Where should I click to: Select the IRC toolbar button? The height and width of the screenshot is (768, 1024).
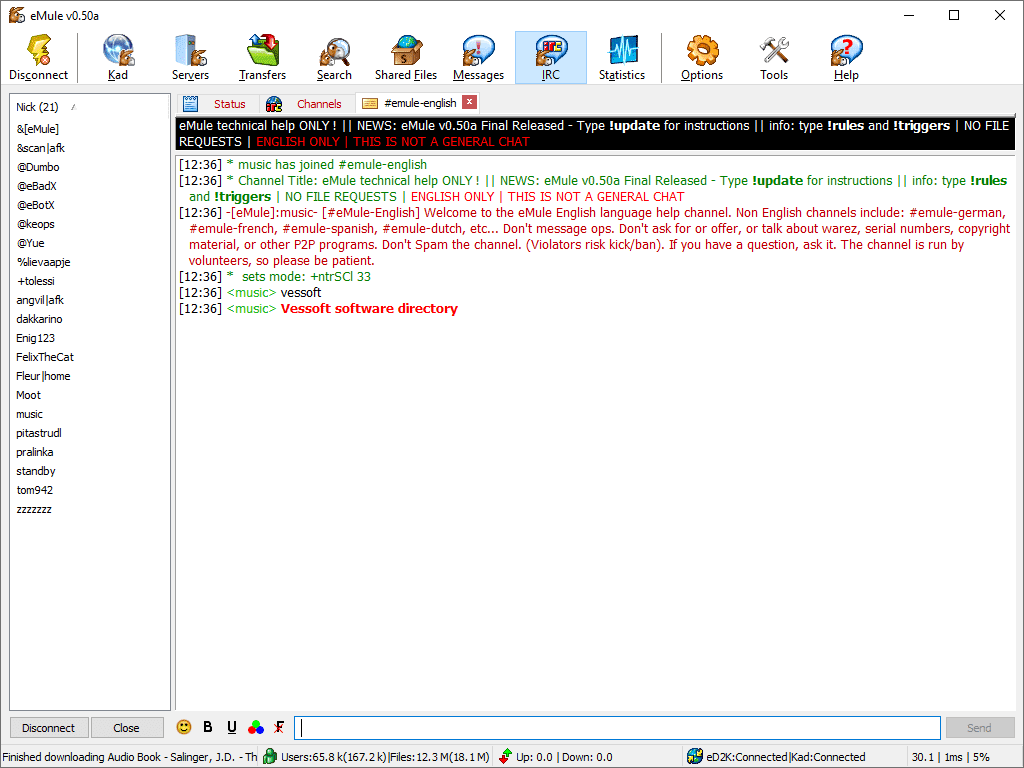point(551,57)
